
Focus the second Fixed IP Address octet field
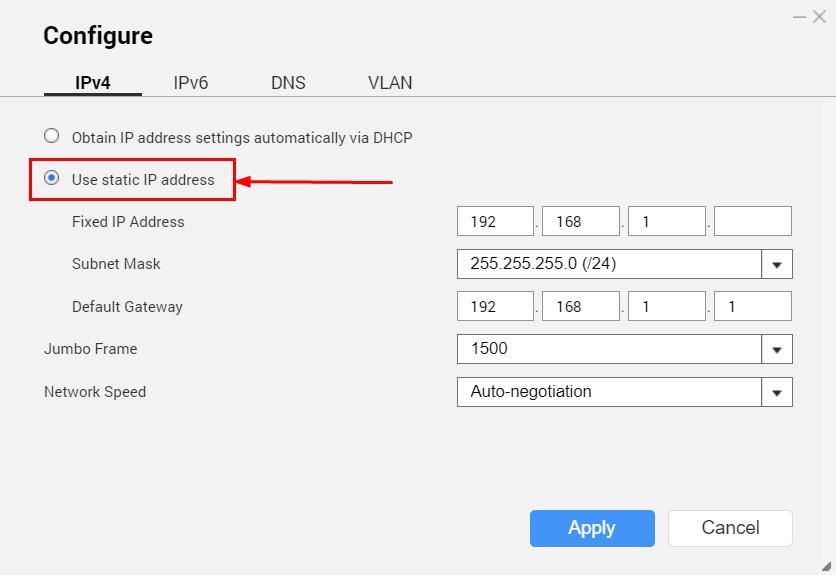(x=580, y=222)
